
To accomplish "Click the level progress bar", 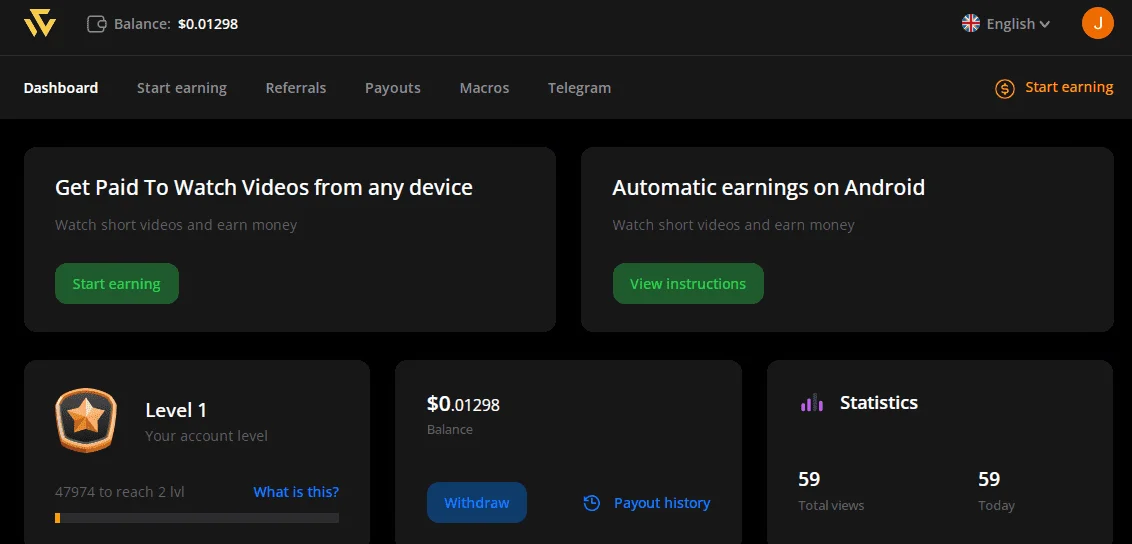I will pyautogui.click(x=197, y=518).
